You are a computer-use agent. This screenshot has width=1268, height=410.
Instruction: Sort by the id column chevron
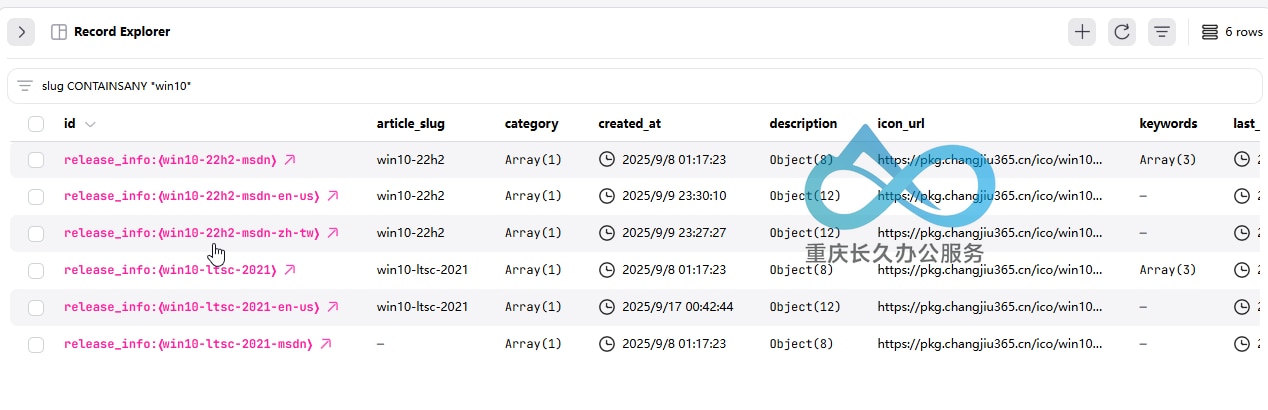coord(90,124)
